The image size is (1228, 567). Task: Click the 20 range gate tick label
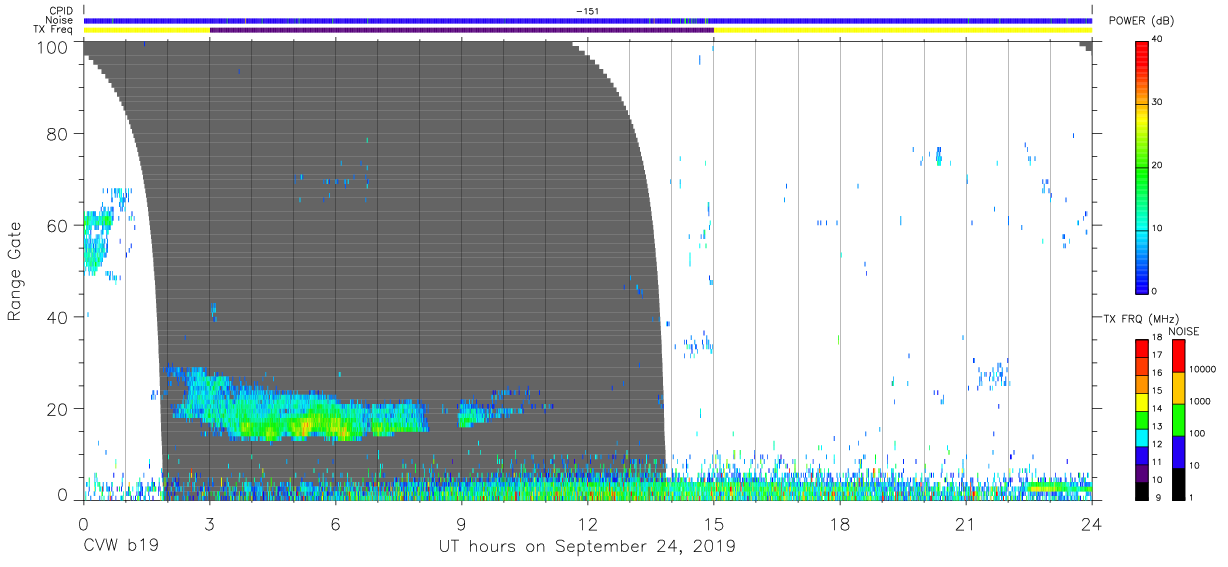point(57,408)
